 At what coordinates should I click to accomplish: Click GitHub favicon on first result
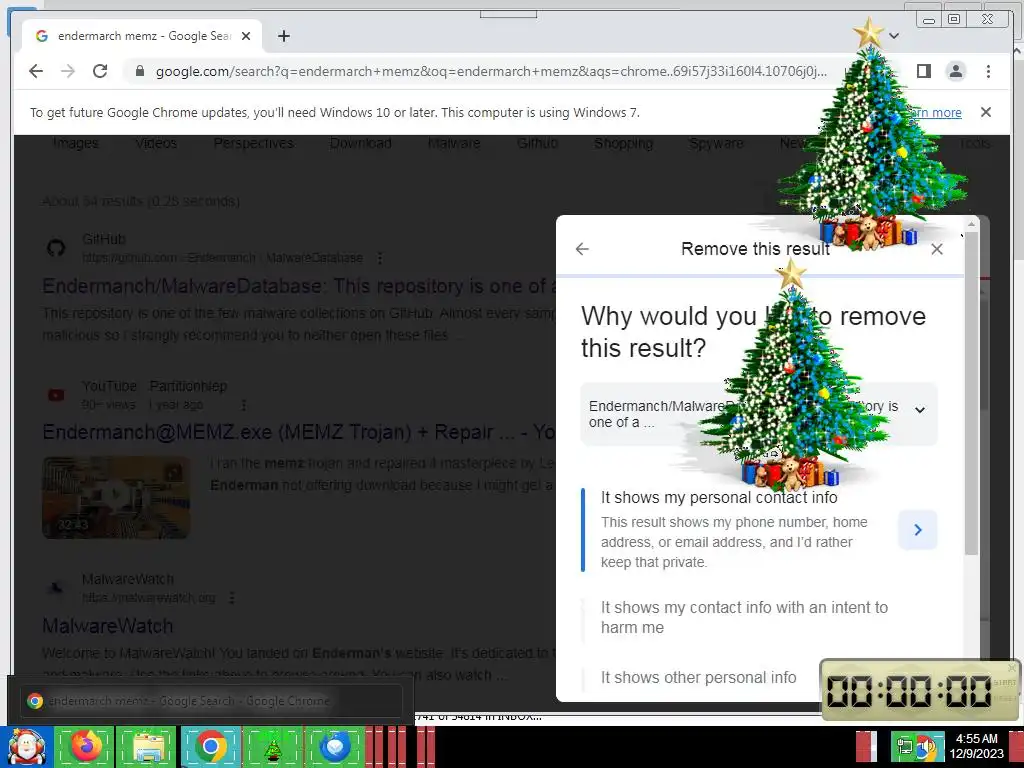[x=56, y=248]
